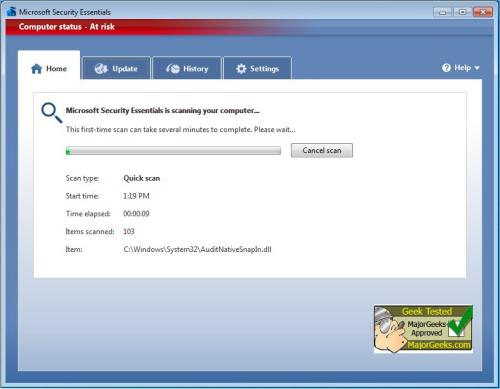Click the "Items scanned:" label
The width and height of the screenshot is (500, 389).
tap(90, 231)
